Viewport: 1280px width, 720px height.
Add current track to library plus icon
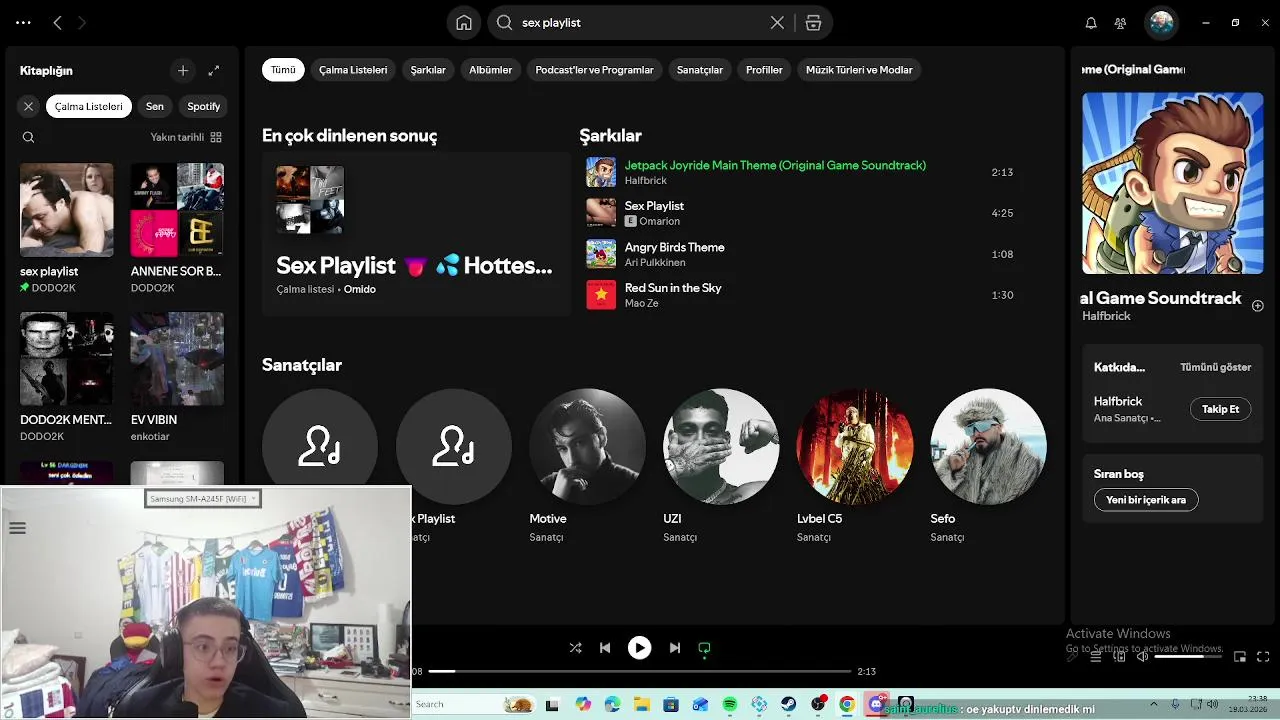(x=1257, y=306)
